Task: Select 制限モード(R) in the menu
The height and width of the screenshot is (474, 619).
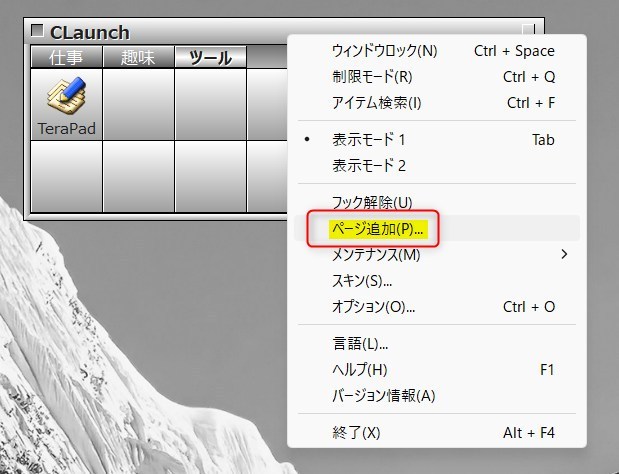Action: pyautogui.click(x=437, y=77)
